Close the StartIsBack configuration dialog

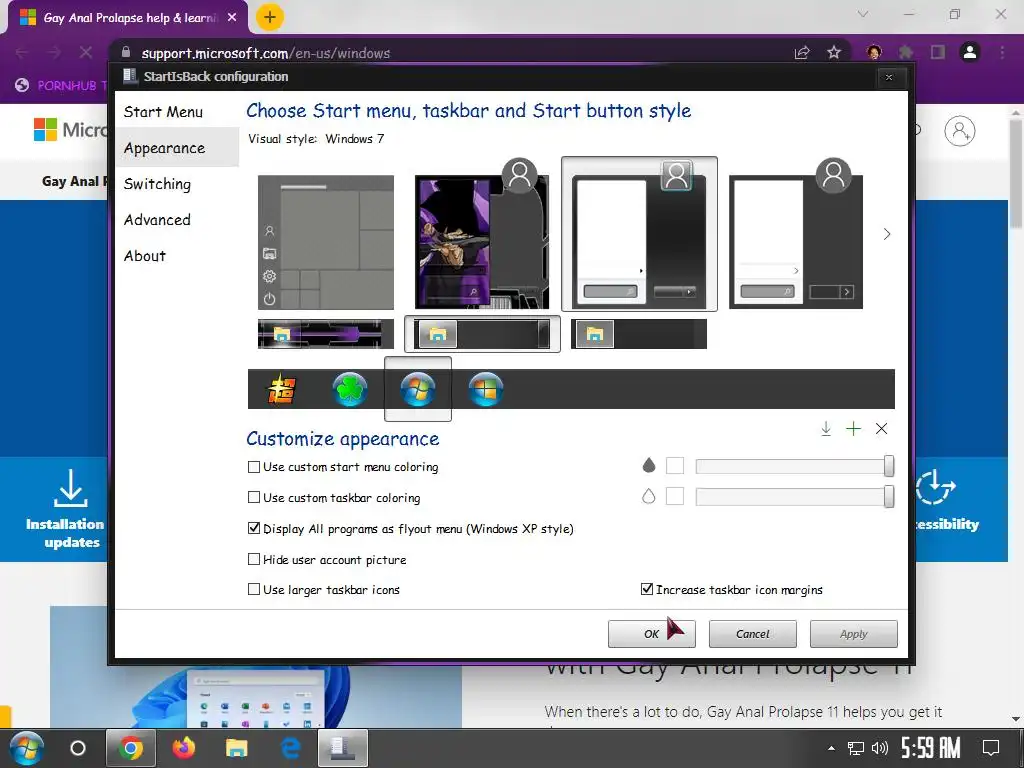tap(889, 77)
